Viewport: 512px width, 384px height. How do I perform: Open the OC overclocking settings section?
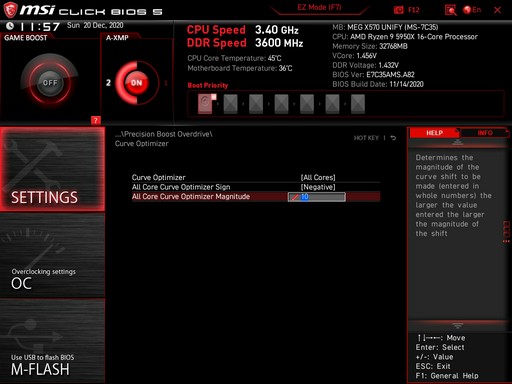[52, 256]
